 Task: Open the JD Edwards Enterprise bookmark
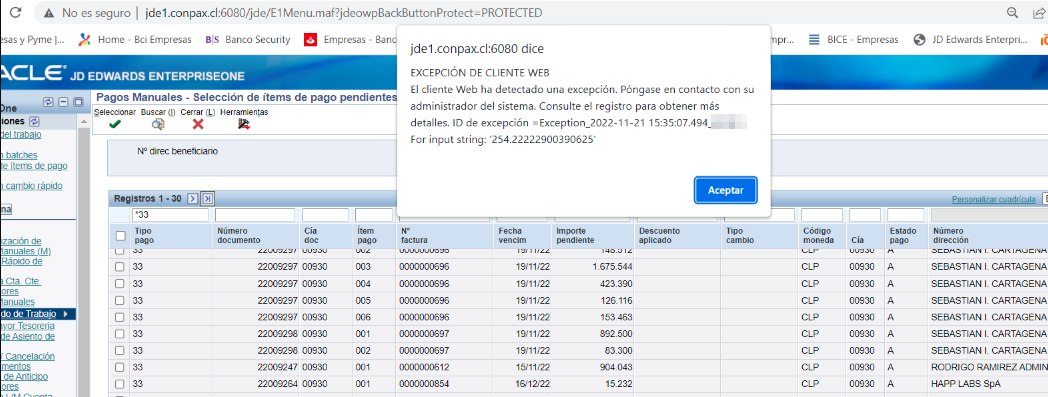pyautogui.click(x=971, y=39)
